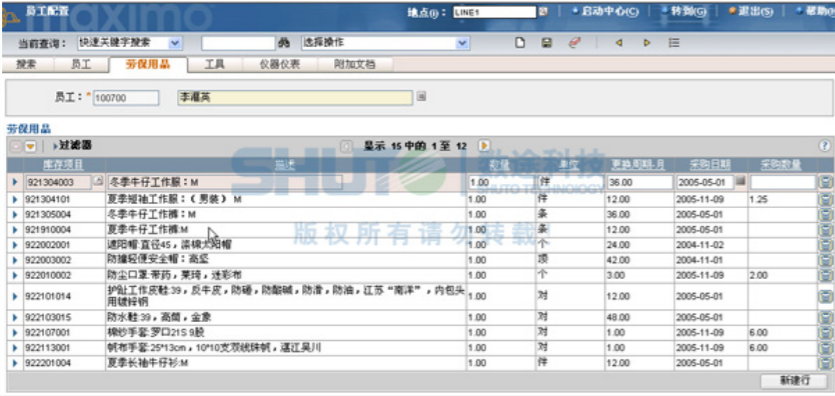Image resolution: width=835 pixels, height=396 pixels.
Task: Open the 仪器仪表 tab
Action: 280,64
